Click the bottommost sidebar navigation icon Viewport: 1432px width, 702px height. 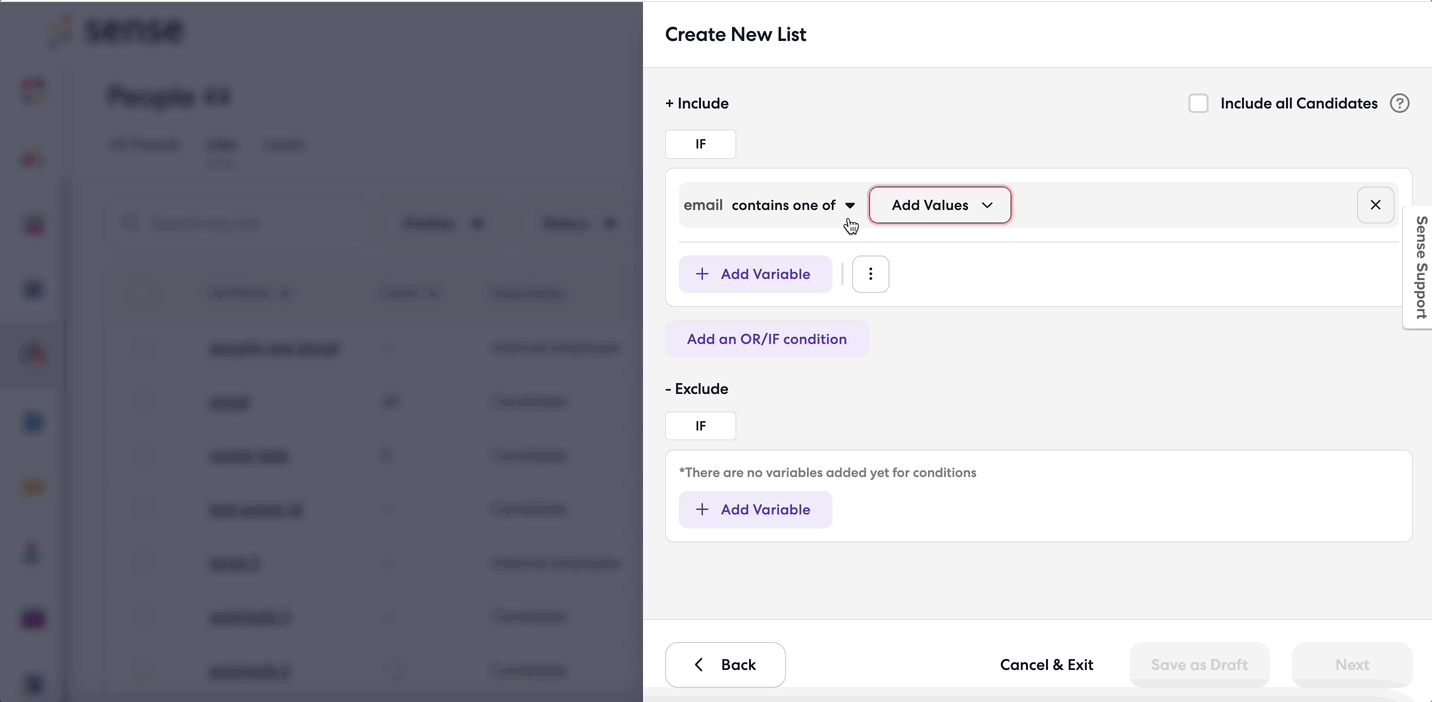click(33, 684)
